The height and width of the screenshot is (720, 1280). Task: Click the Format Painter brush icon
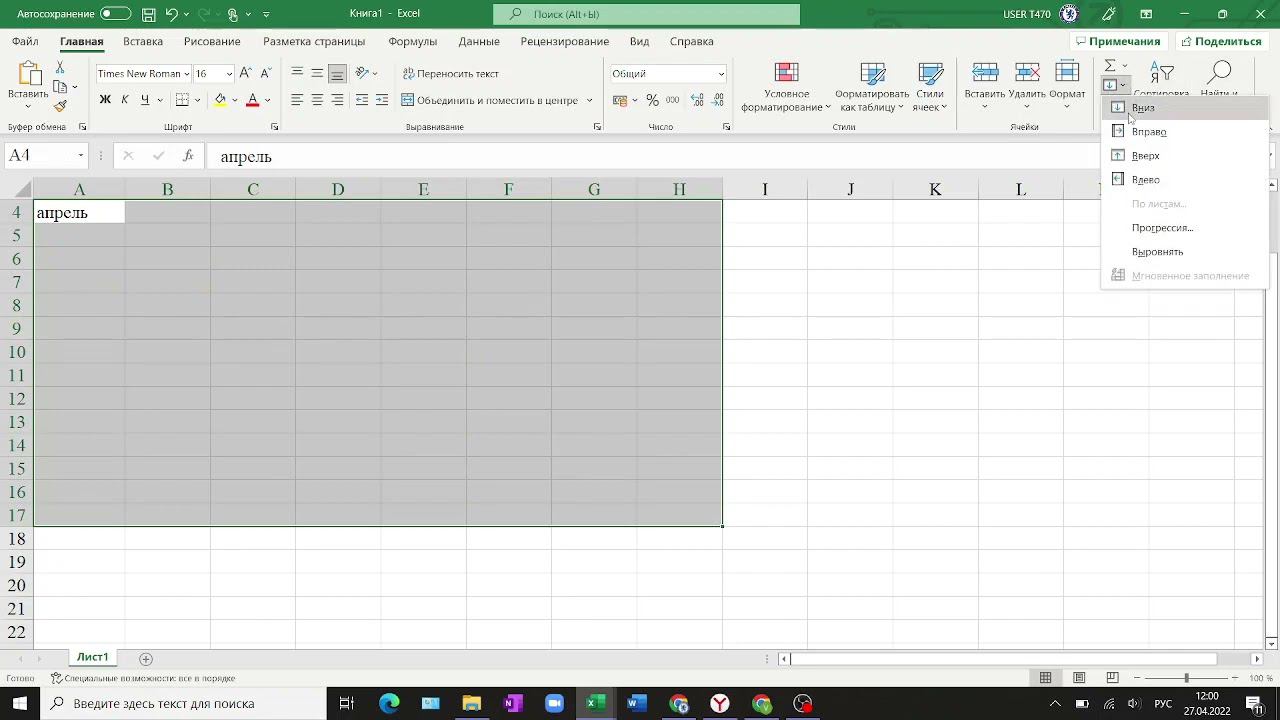60,106
